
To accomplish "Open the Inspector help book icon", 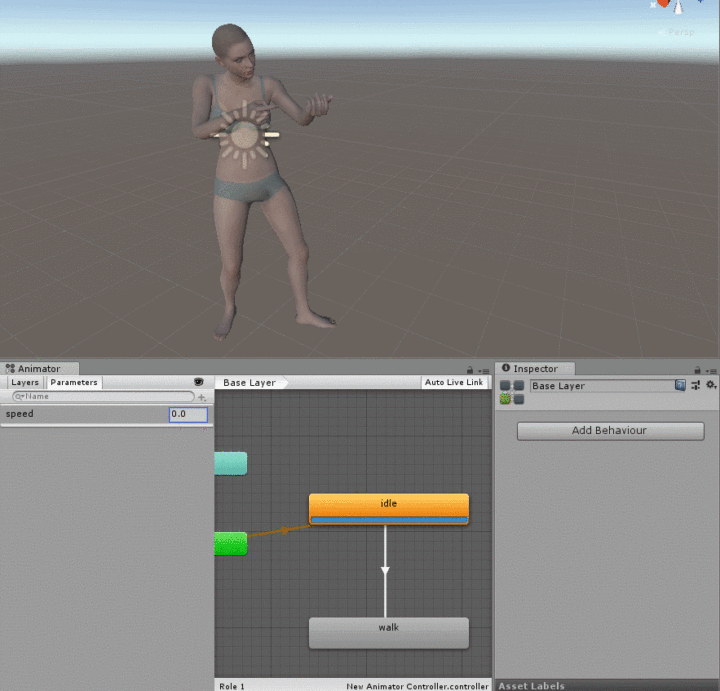I will tap(681, 385).
